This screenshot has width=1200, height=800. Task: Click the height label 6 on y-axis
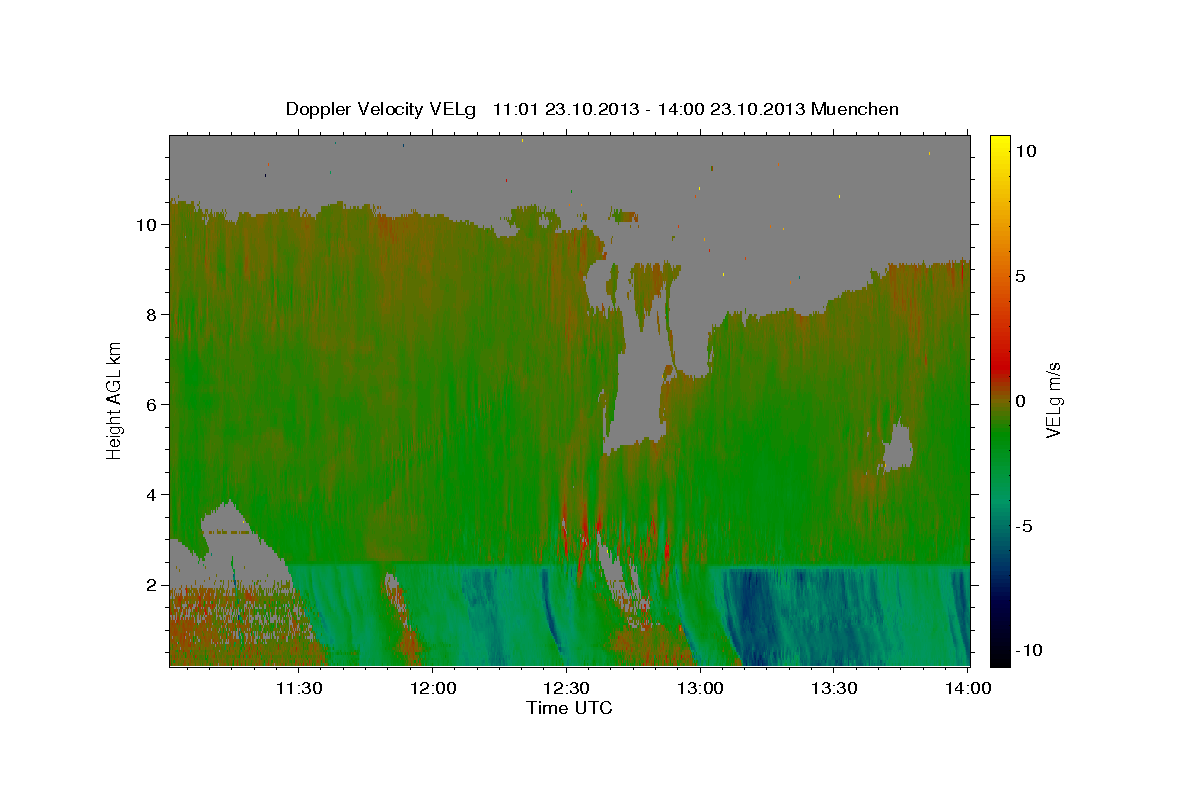[x=152, y=405]
